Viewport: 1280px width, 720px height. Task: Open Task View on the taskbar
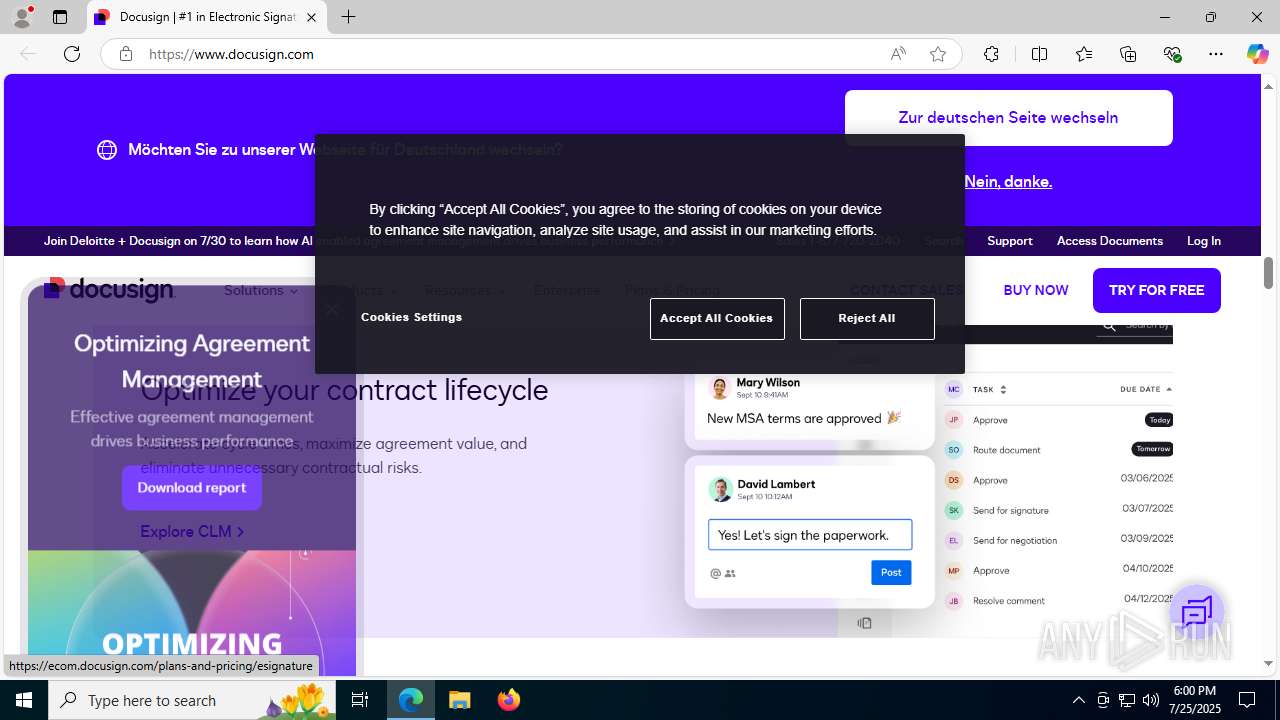(361, 700)
